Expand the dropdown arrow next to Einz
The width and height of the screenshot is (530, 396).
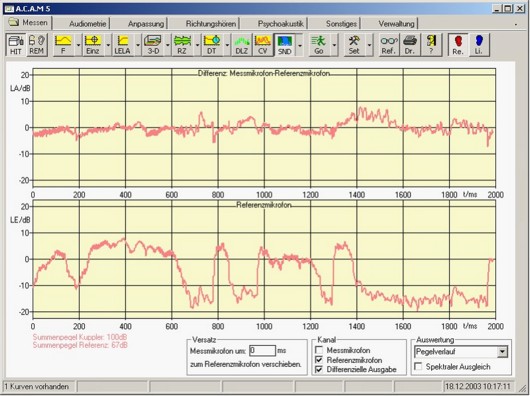click(x=108, y=45)
